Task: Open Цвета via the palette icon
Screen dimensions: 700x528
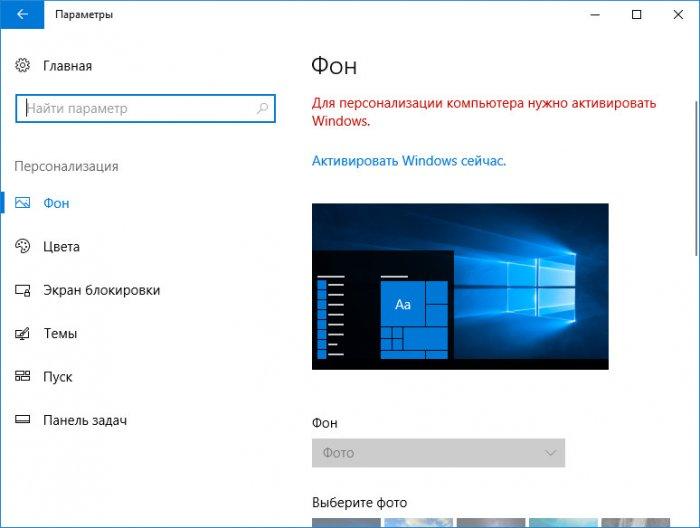Action: coord(22,246)
